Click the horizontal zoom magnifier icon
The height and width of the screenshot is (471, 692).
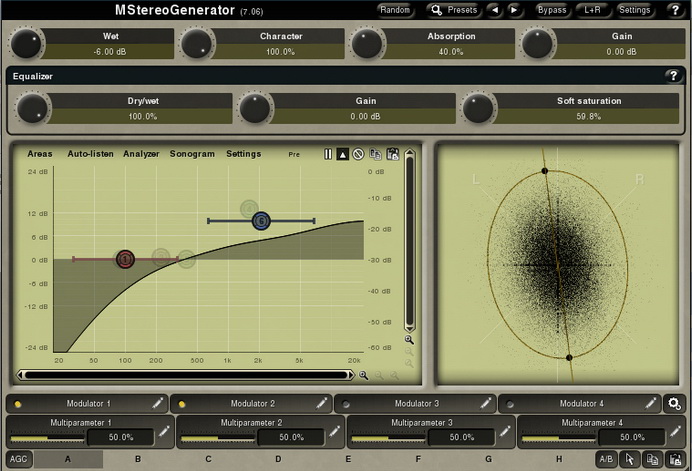tap(363, 375)
